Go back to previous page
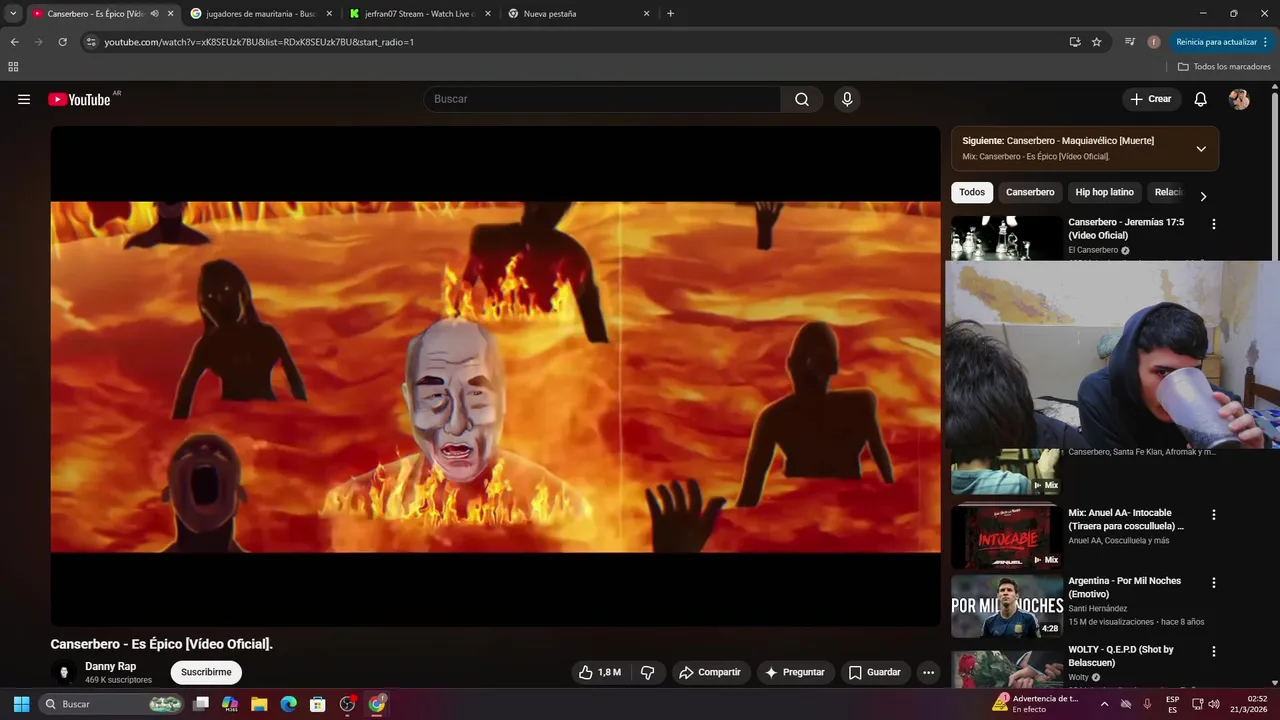 14,42
